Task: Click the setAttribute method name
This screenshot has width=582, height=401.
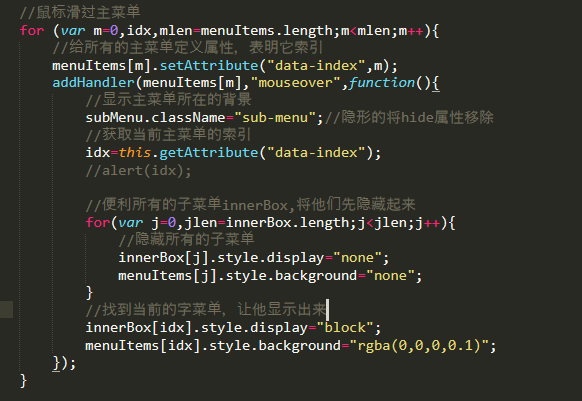Action: tap(209, 66)
